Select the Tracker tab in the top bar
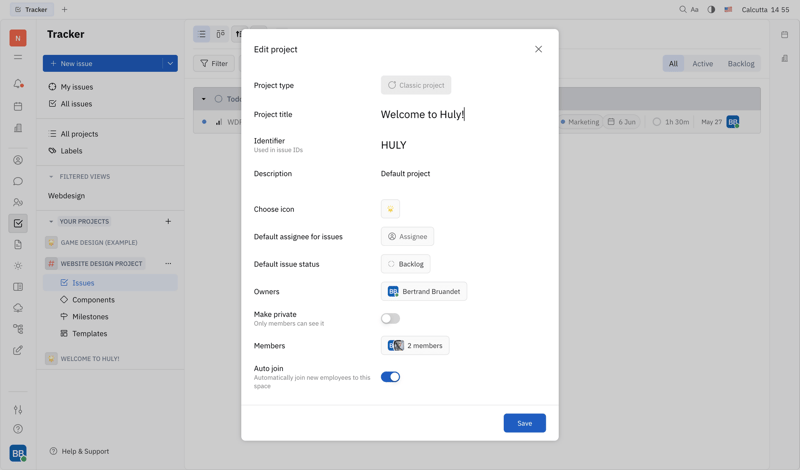 (32, 9)
